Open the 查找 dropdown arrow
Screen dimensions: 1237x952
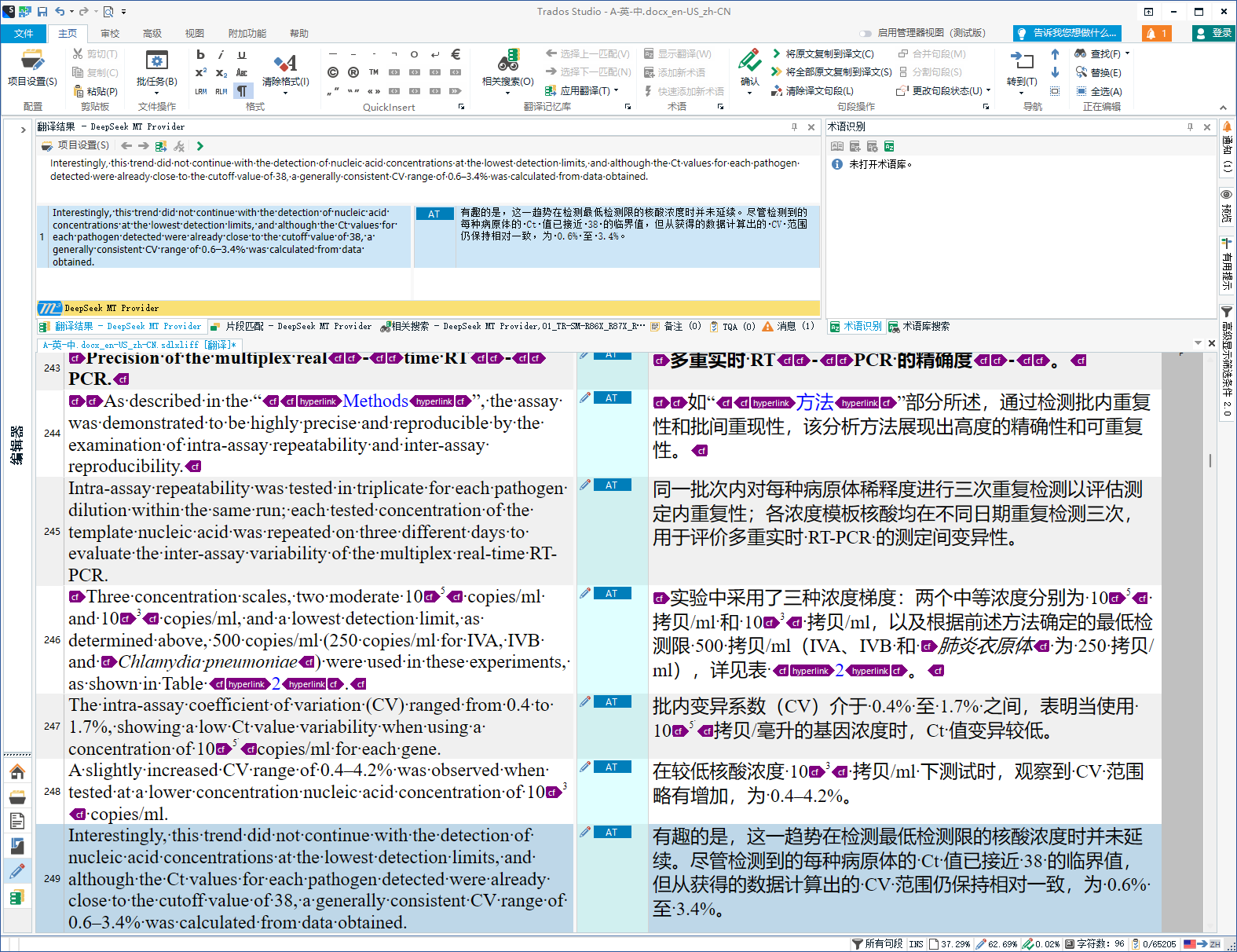1127,53
